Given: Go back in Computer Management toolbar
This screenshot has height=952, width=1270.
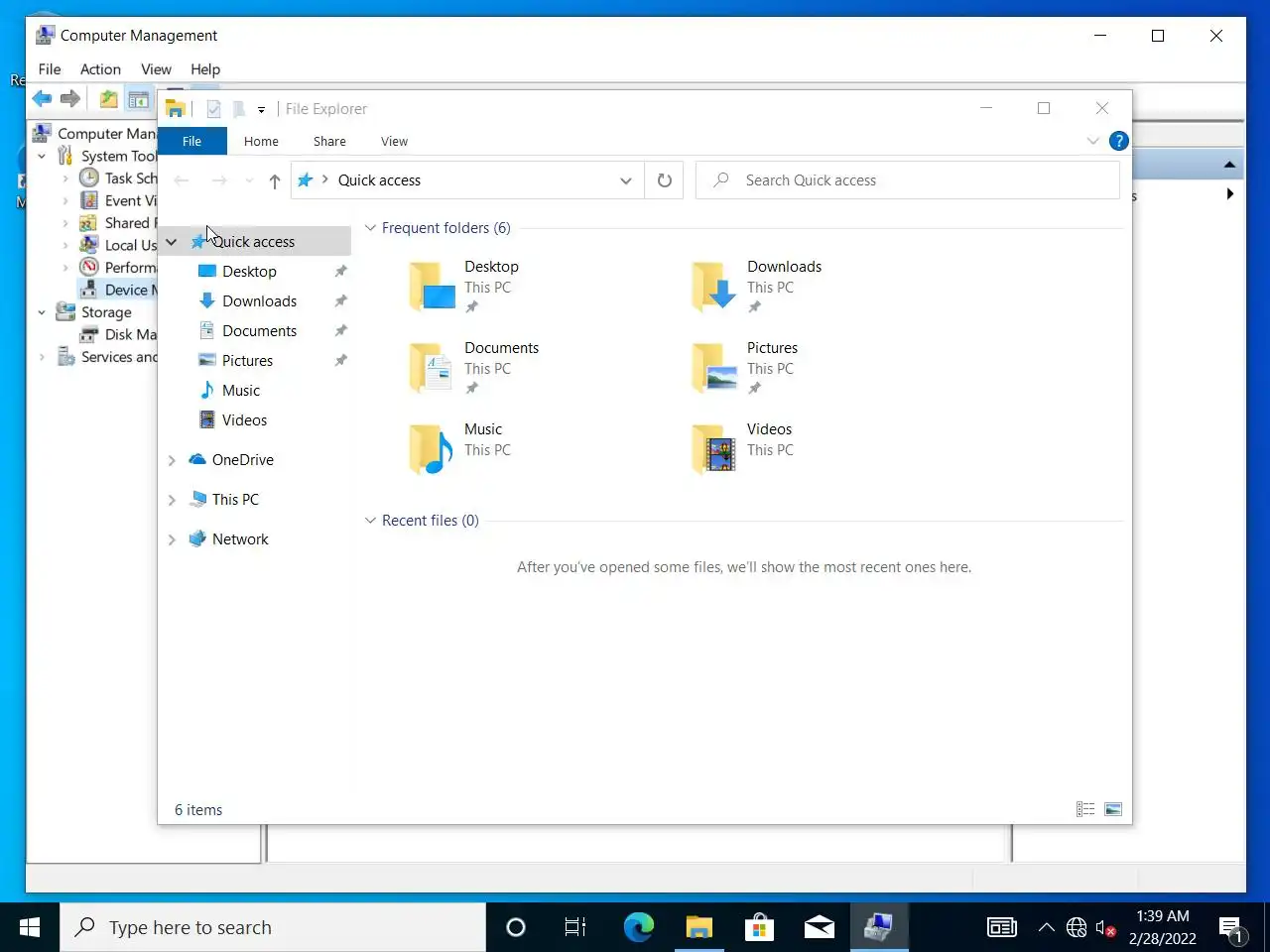Looking at the screenshot, I should (42, 98).
